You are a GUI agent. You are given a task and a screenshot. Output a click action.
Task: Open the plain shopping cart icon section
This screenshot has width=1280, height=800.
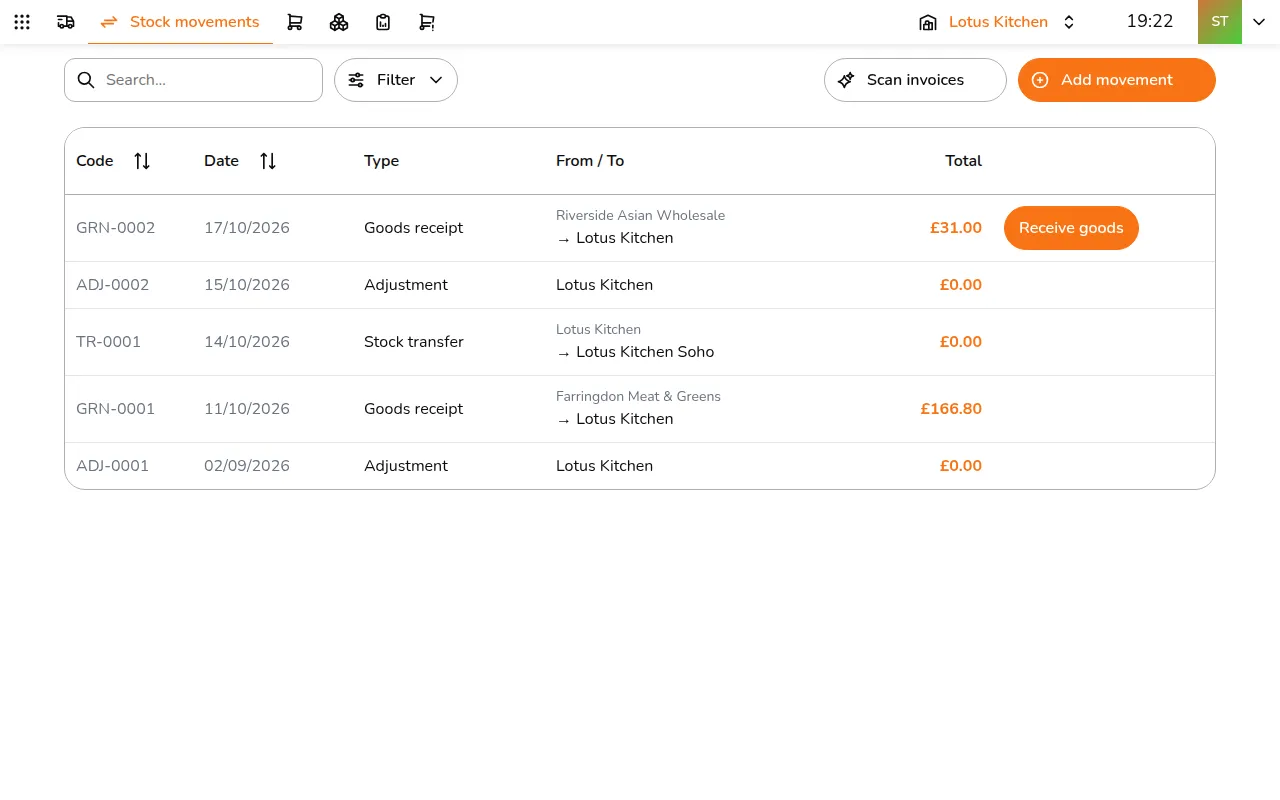[x=295, y=22]
